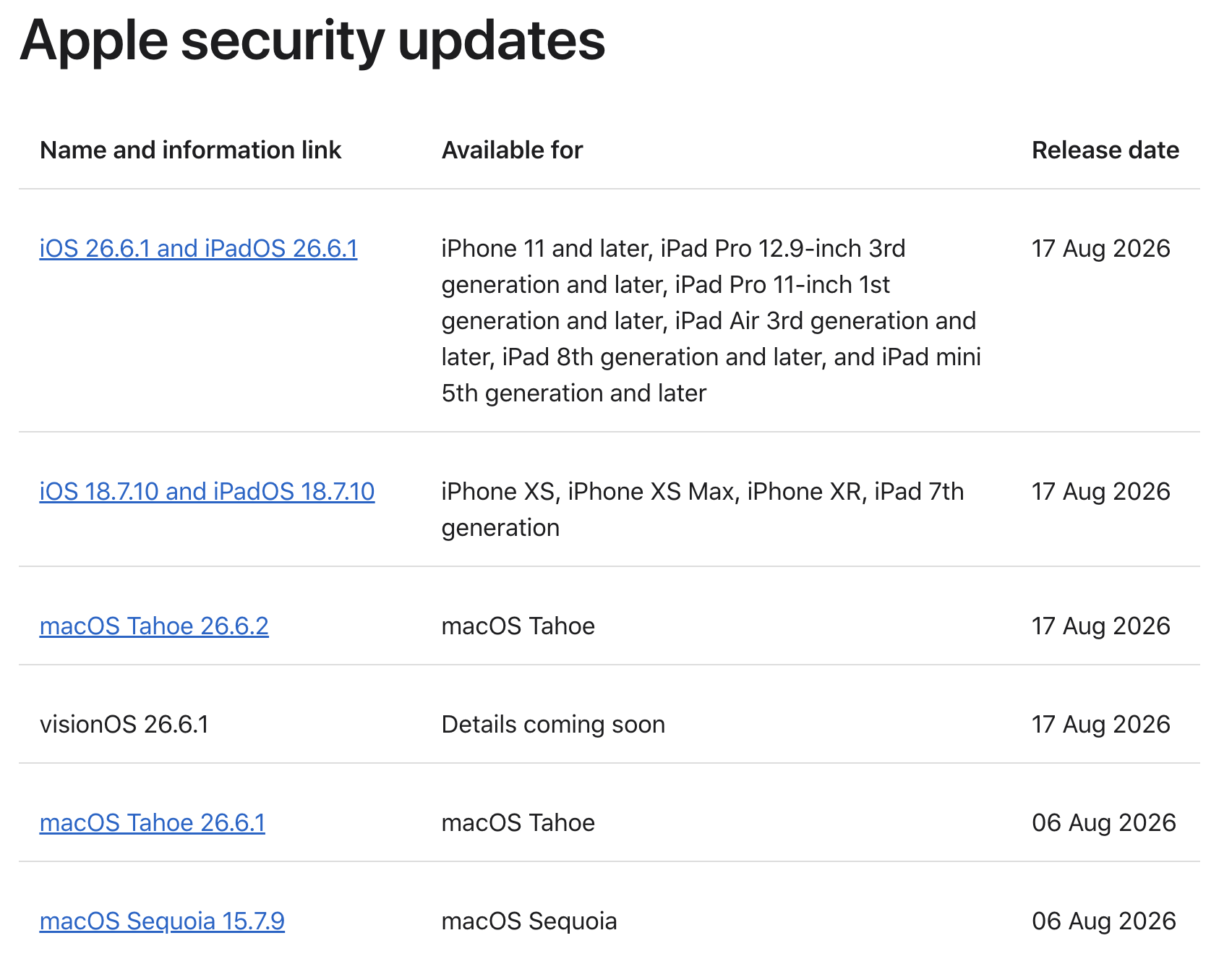The height and width of the screenshot is (959, 1232).
Task: Click the iPhone XS availability description
Action: pyautogui.click(x=703, y=509)
